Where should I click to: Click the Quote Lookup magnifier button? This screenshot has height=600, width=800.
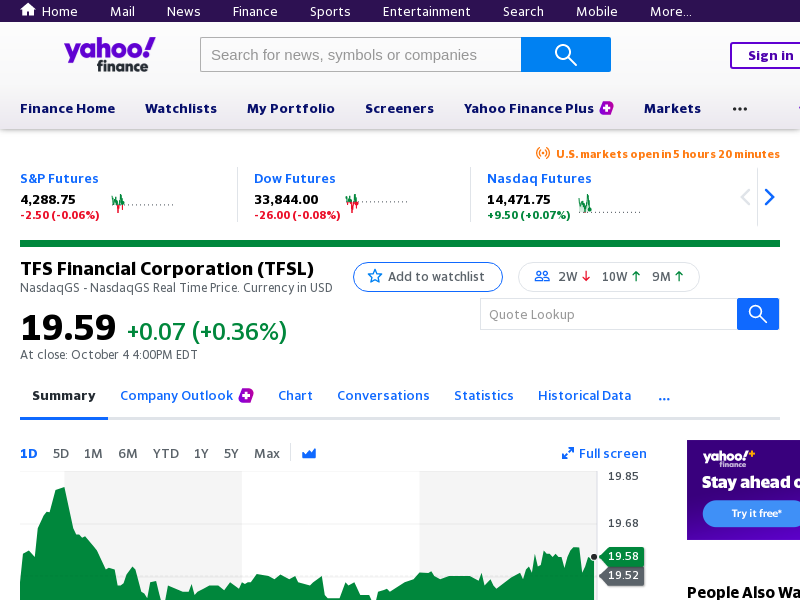coord(758,314)
